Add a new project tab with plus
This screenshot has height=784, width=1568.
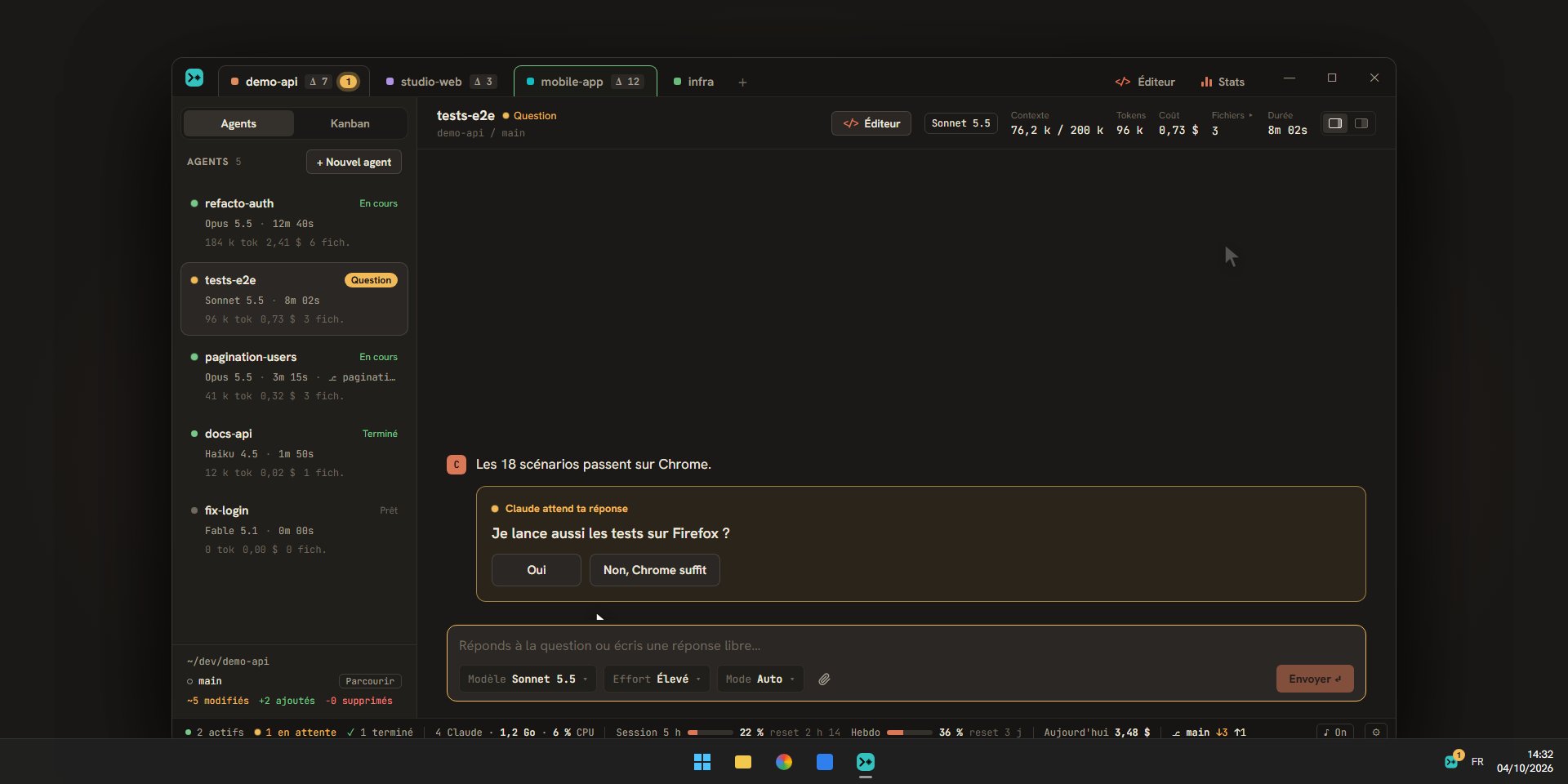click(x=742, y=82)
